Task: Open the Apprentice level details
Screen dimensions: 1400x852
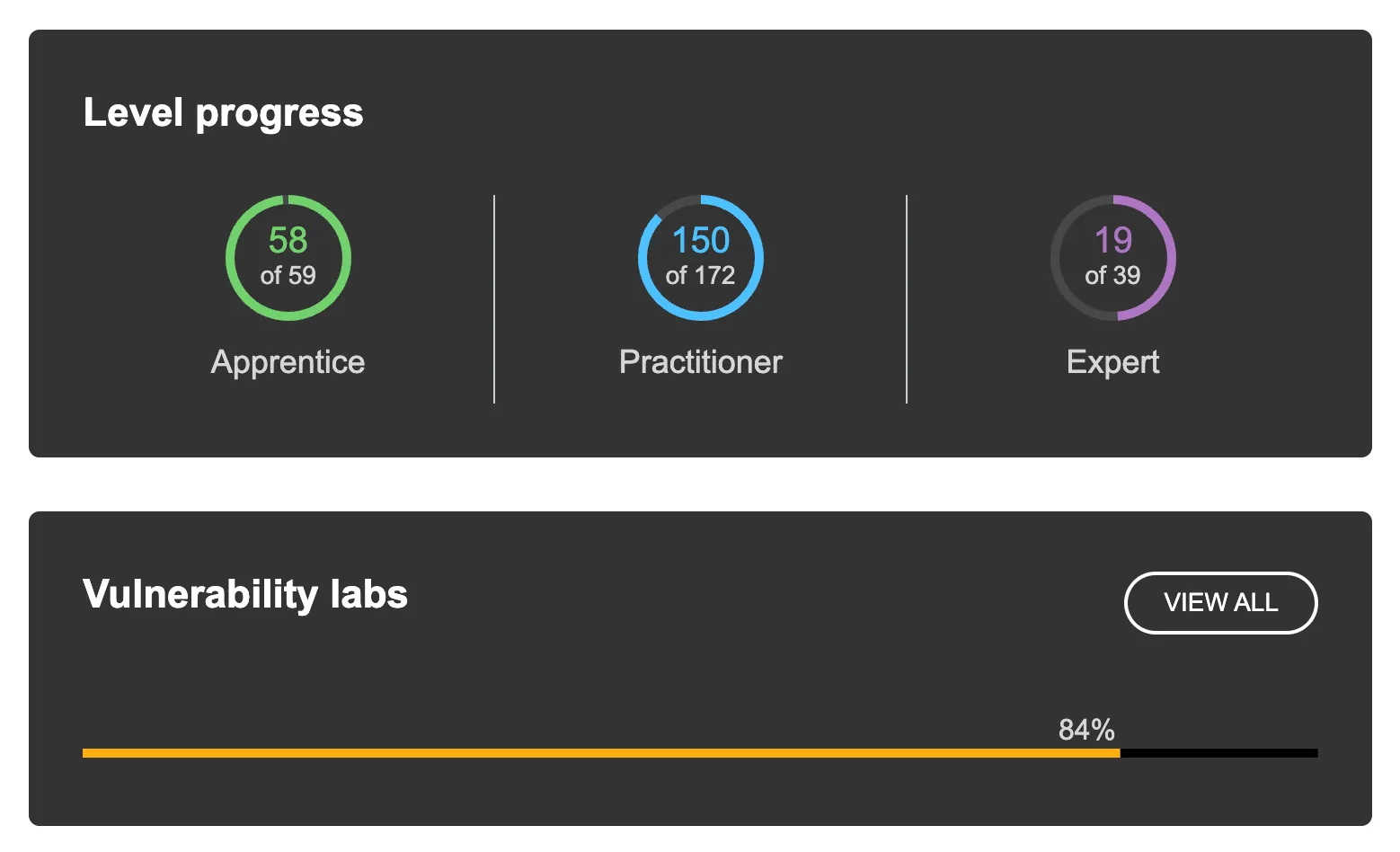Action: click(x=287, y=361)
